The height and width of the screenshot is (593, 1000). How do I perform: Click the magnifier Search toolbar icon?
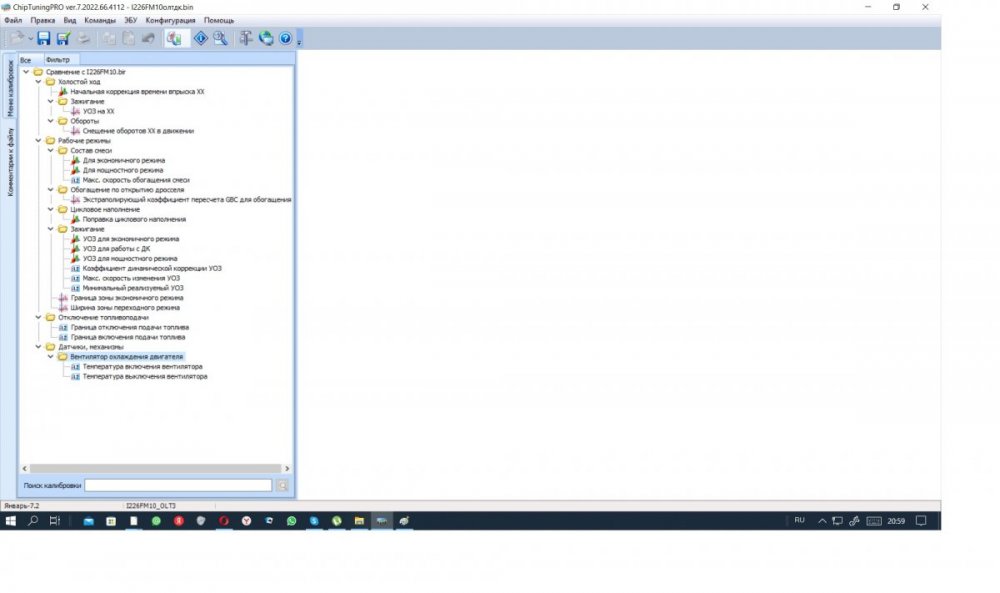point(221,38)
